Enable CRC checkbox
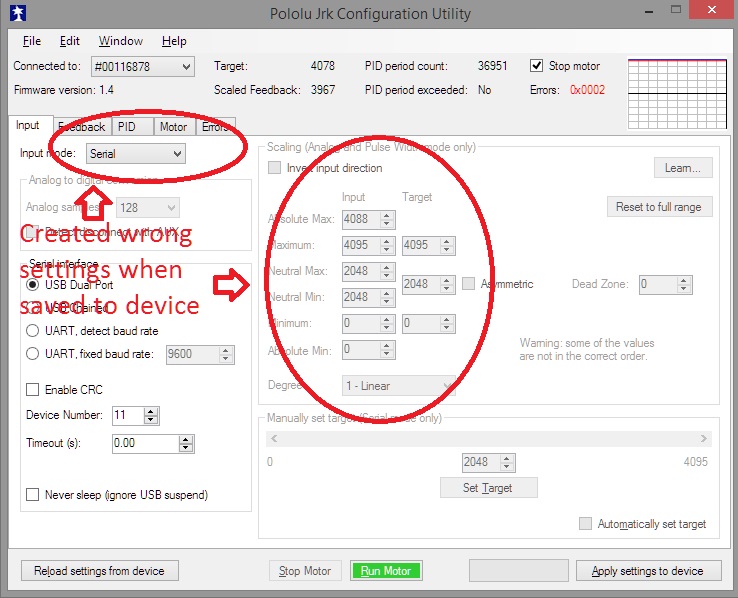738x598 pixels. [x=32, y=390]
